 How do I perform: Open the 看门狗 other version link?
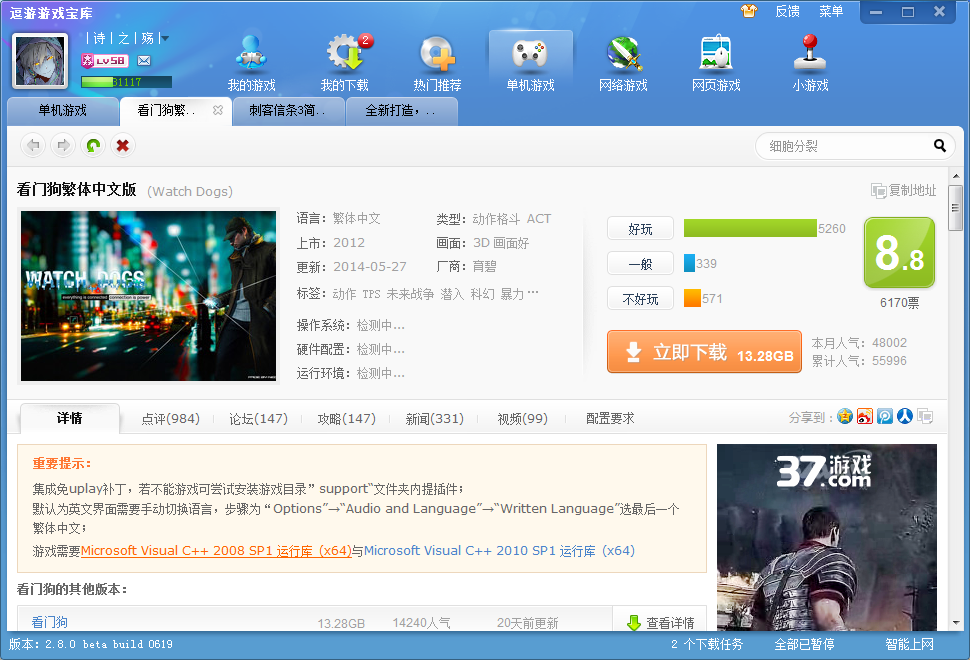point(49,622)
